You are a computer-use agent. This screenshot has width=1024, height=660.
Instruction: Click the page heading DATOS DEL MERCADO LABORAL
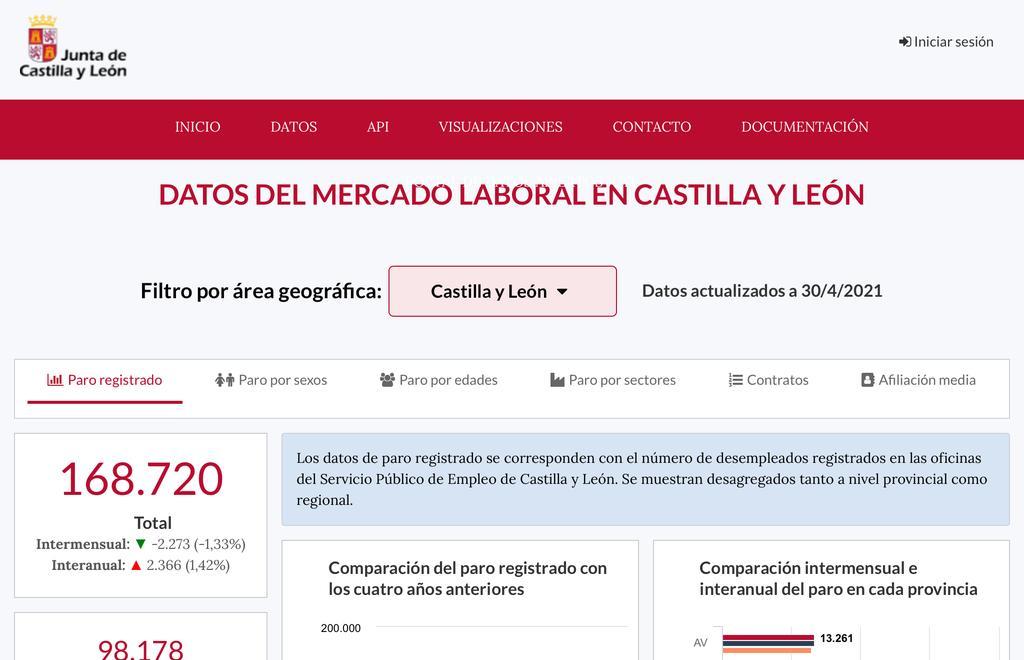511,195
